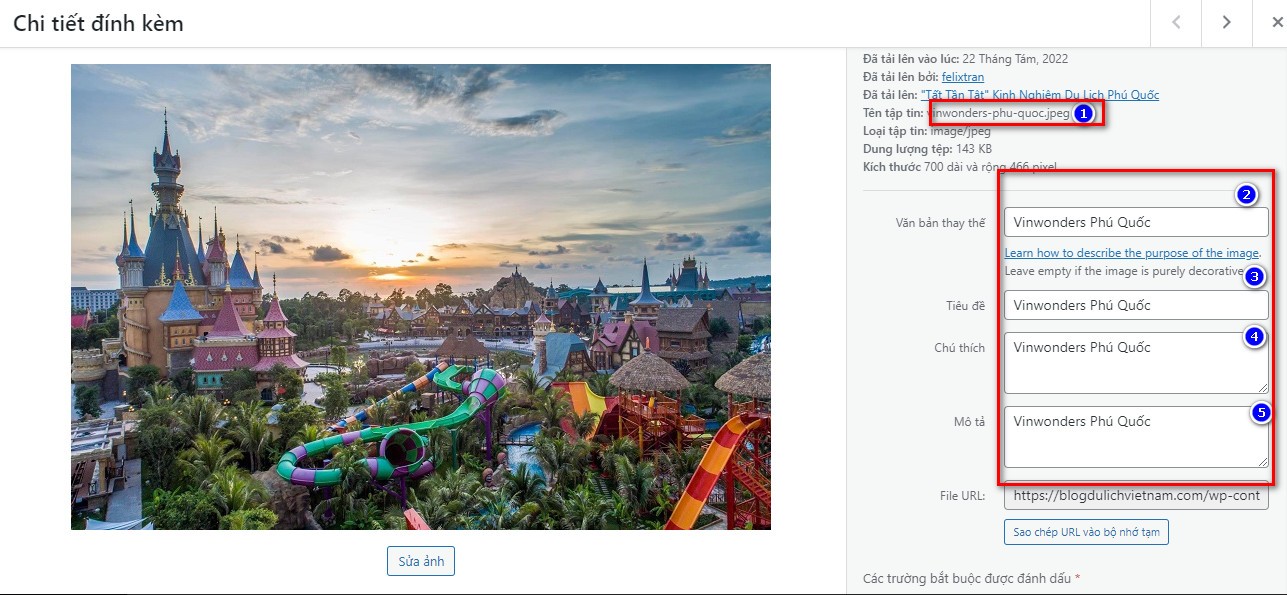Open Learn how to describe the image link
This screenshot has height=595, width=1287.
1131,253
